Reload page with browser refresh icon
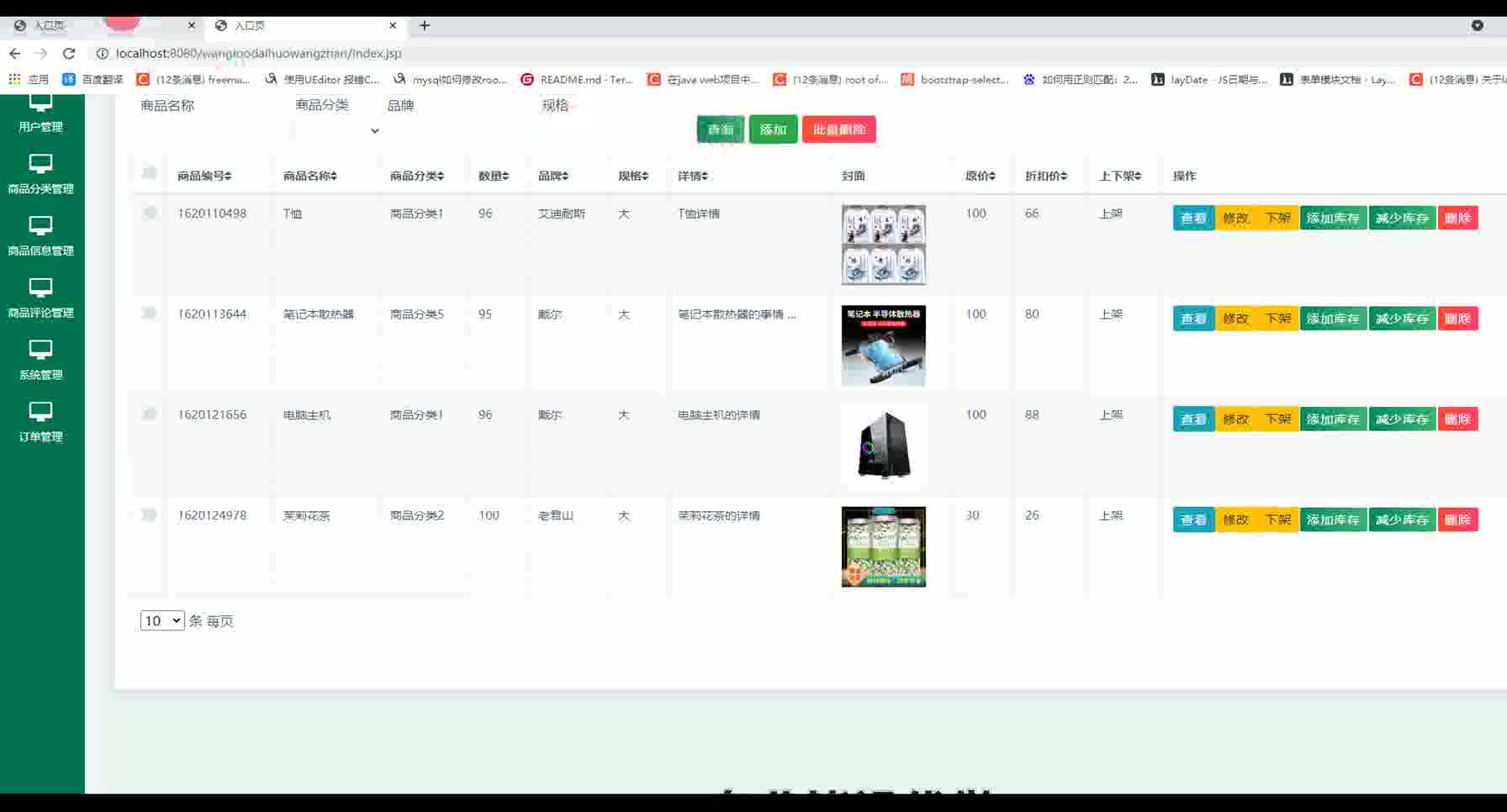Image resolution: width=1507 pixels, height=812 pixels. 69,53
